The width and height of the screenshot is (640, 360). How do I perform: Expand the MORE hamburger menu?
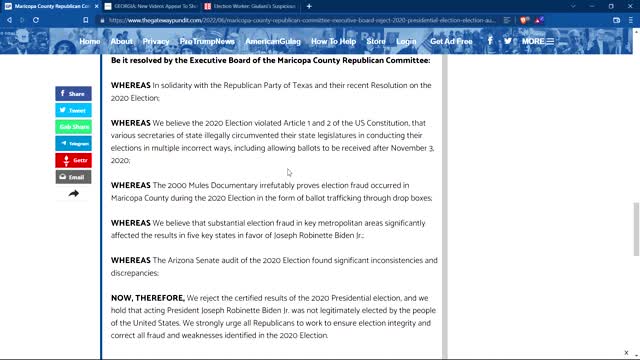pyautogui.click(x=538, y=41)
